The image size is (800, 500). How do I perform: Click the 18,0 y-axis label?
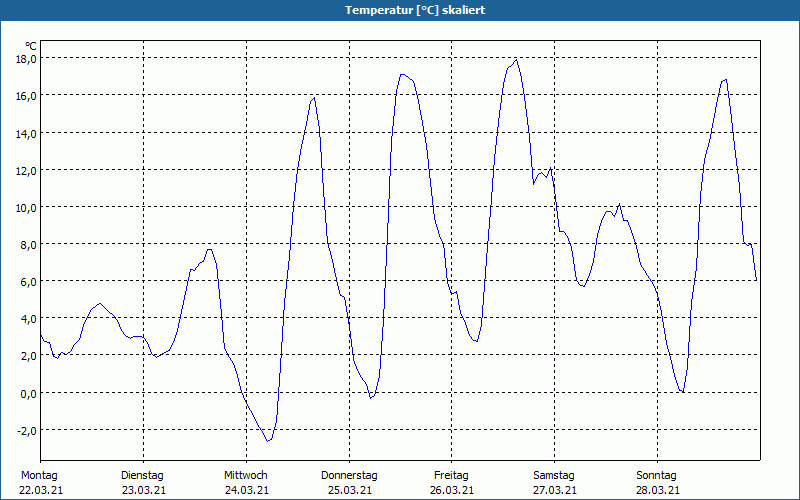(26, 58)
